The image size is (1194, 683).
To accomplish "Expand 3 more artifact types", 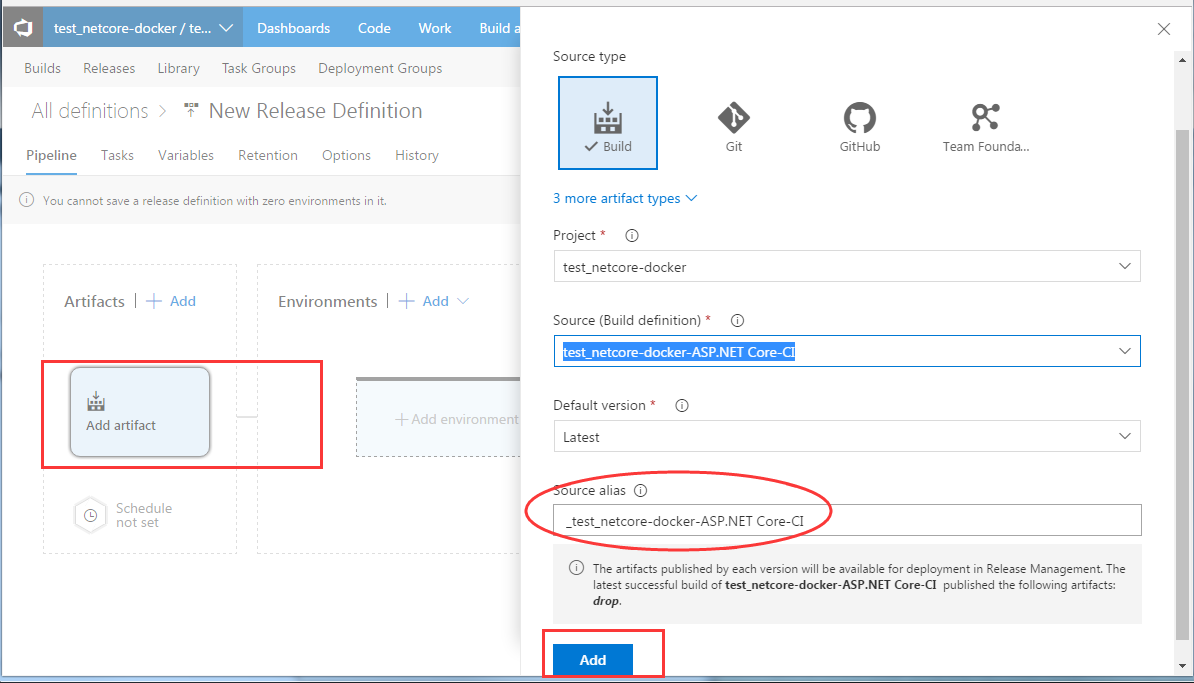I will 624,199.
